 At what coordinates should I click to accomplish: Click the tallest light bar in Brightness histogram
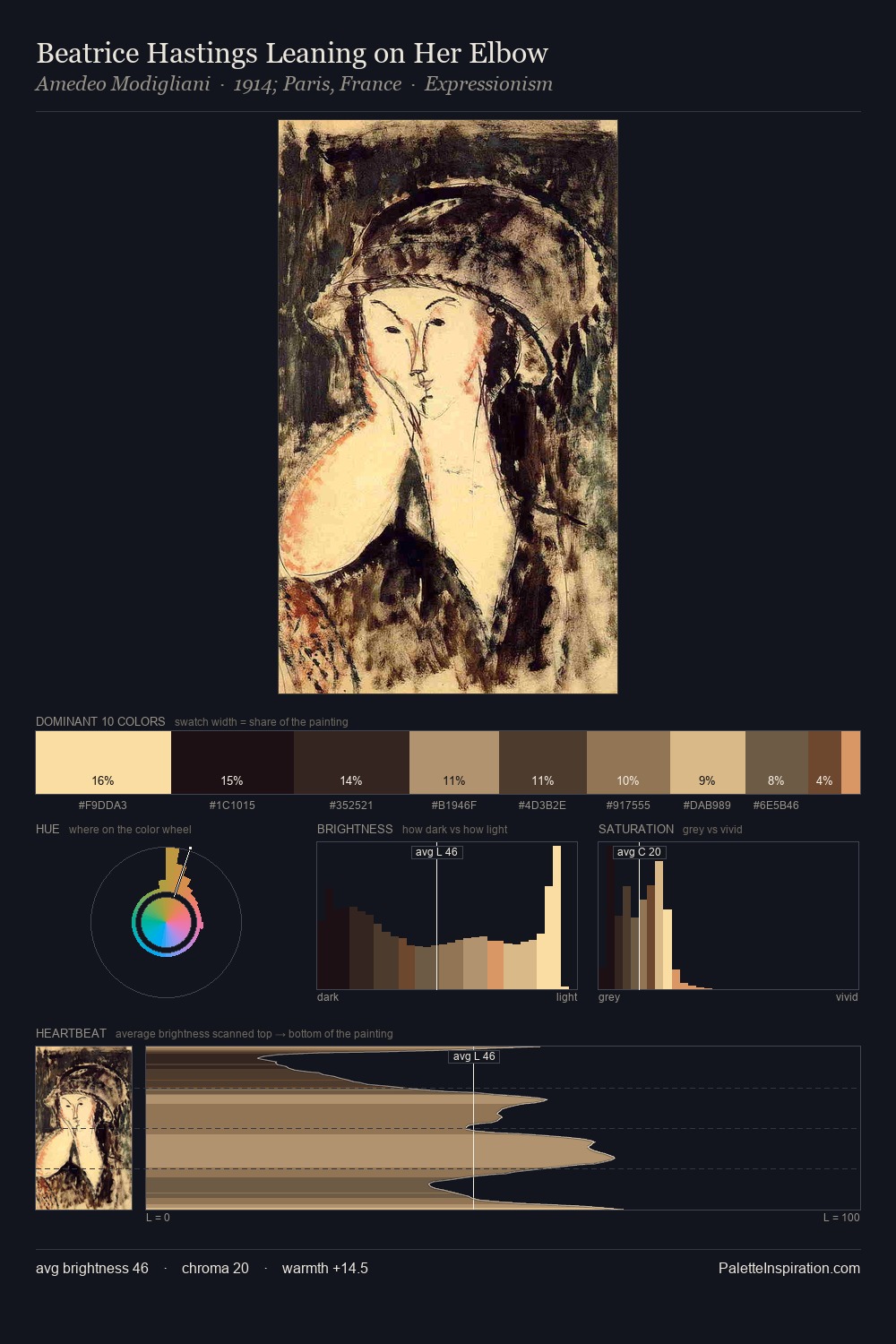557,918
